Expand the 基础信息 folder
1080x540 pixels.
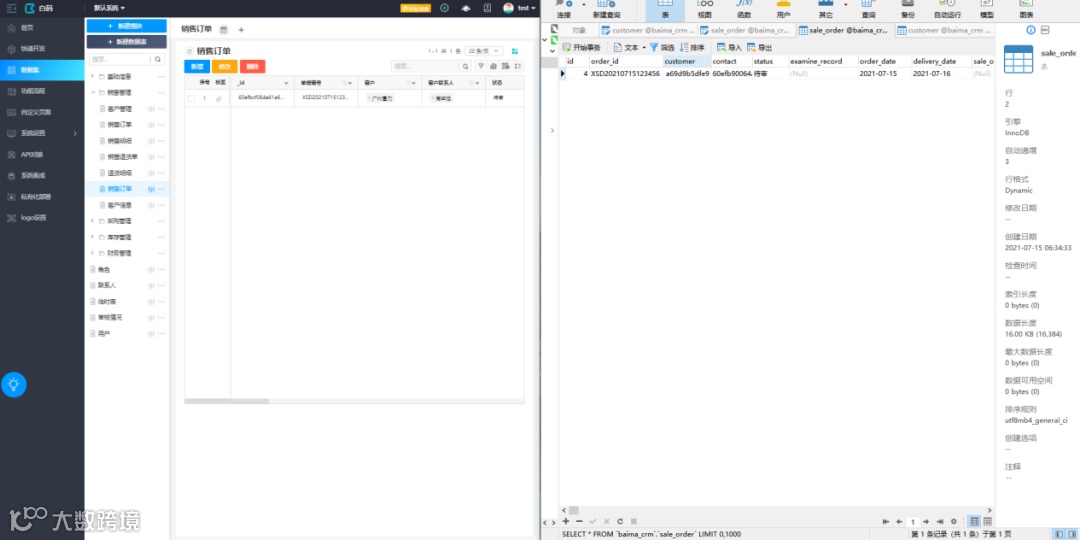click(x=93, y=76)
